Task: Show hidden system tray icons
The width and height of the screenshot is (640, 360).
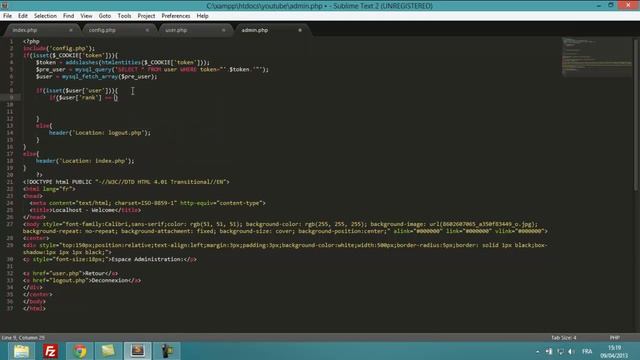Action: point(538,351)
